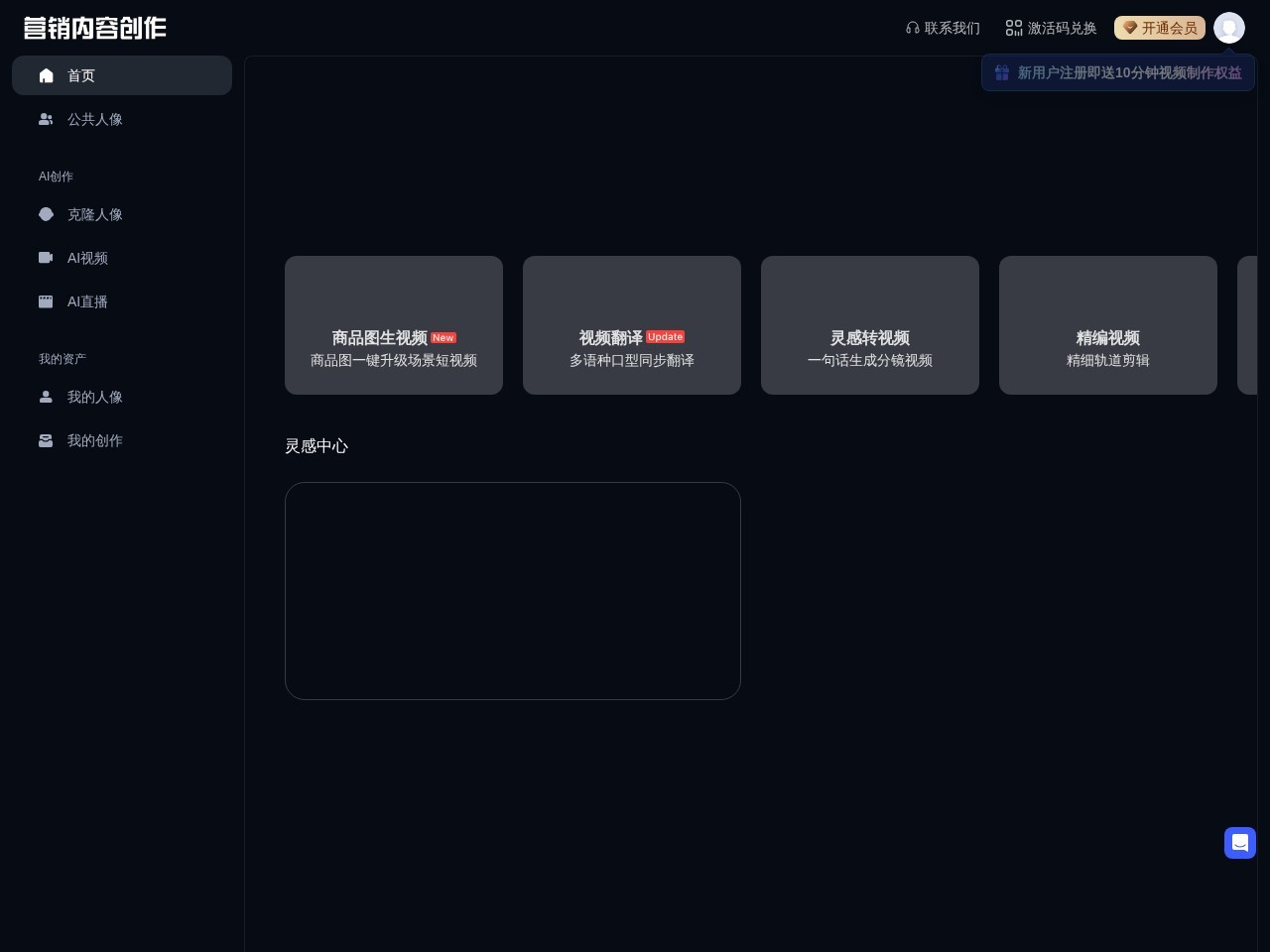This screenshot has height=952, width=1270.
Task: Open the 商品图生视频 card
Action: coord(394,325)
